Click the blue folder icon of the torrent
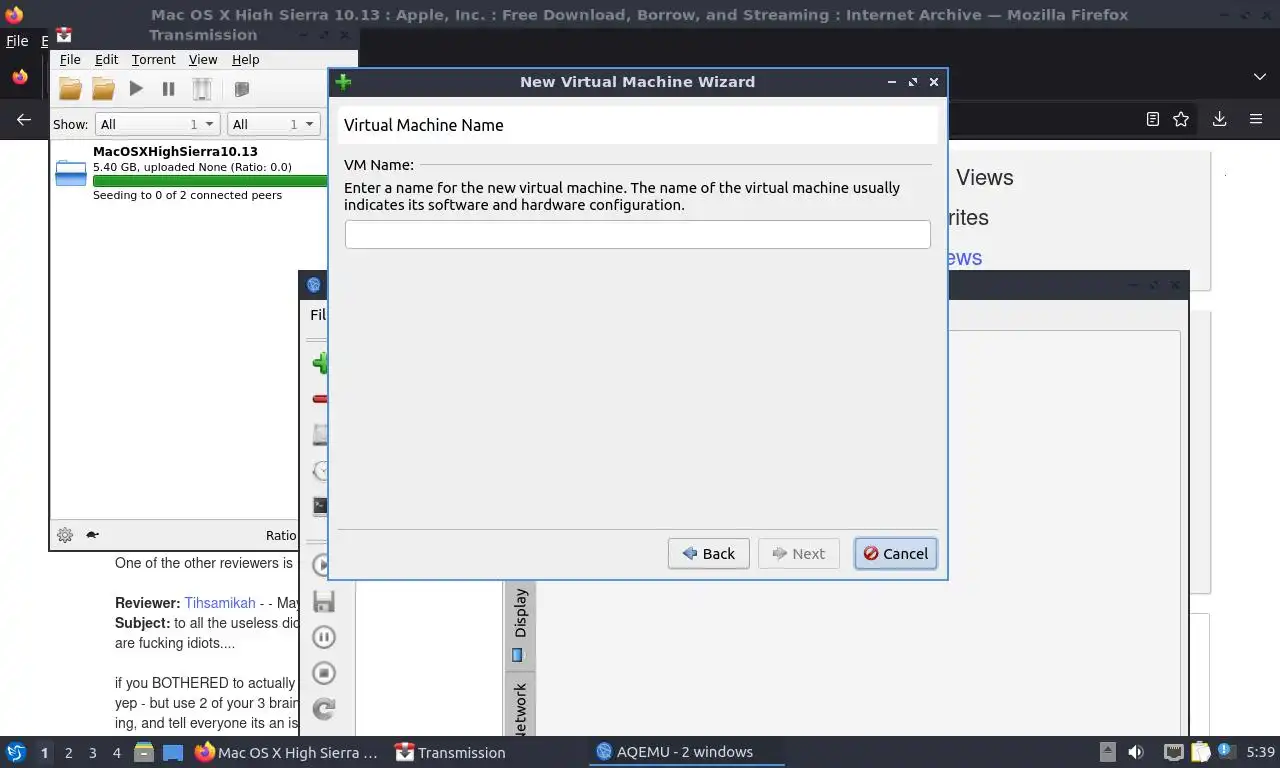The image size is (1280, 768). (x=71, y=173)
